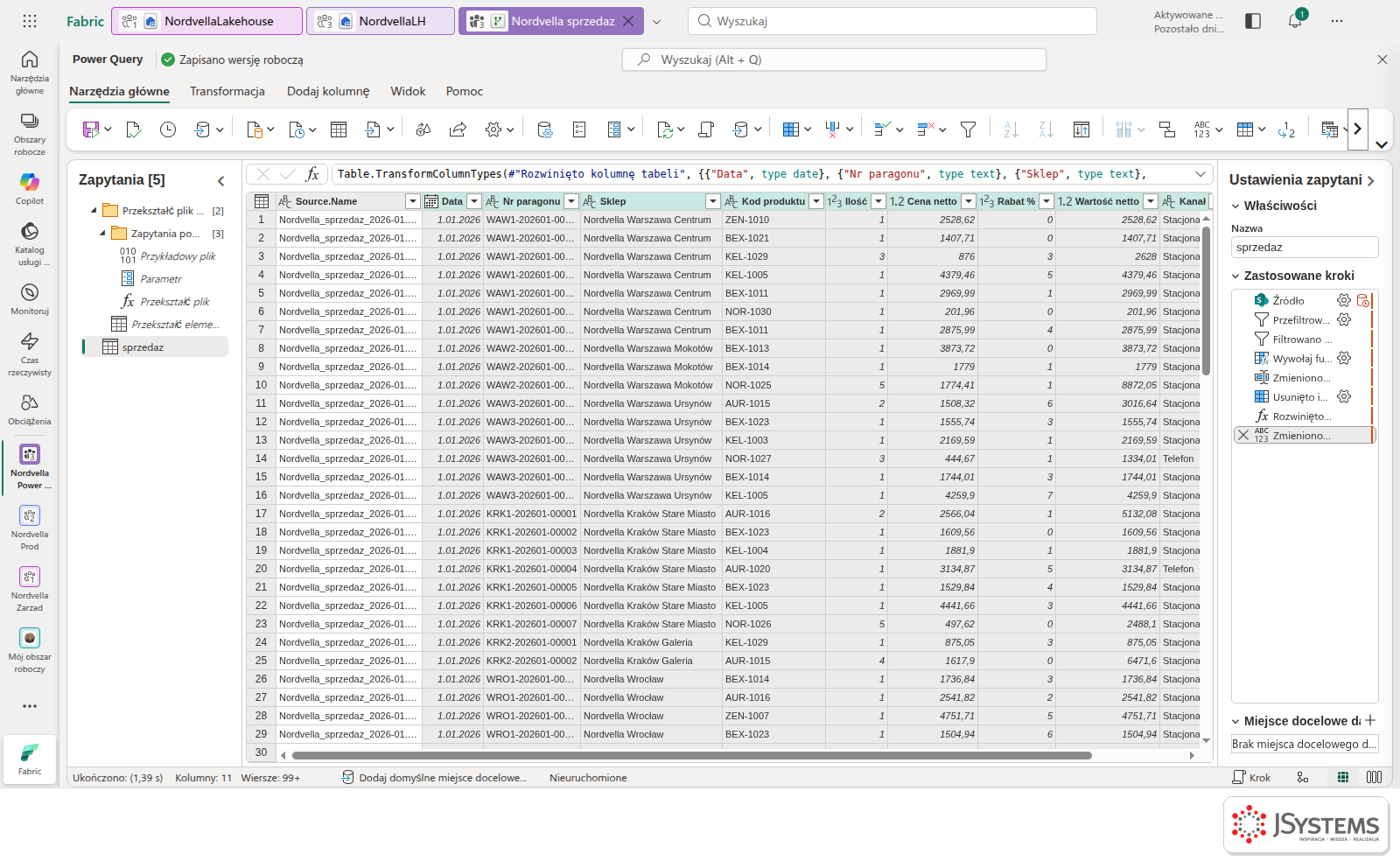Click the Share/export arrow icon in ribbon
1400x861 pixels.
point(458,129)
